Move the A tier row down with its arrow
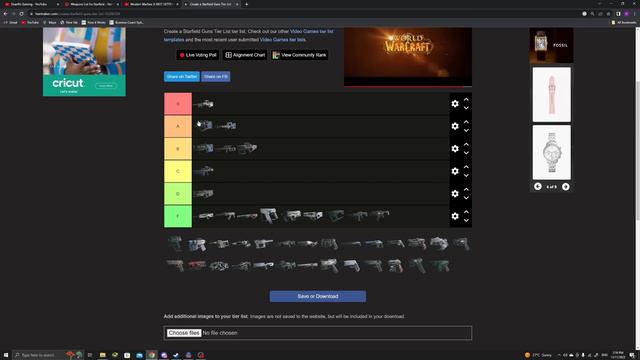This screenshot has height=360, width=640. coord(466,131)
